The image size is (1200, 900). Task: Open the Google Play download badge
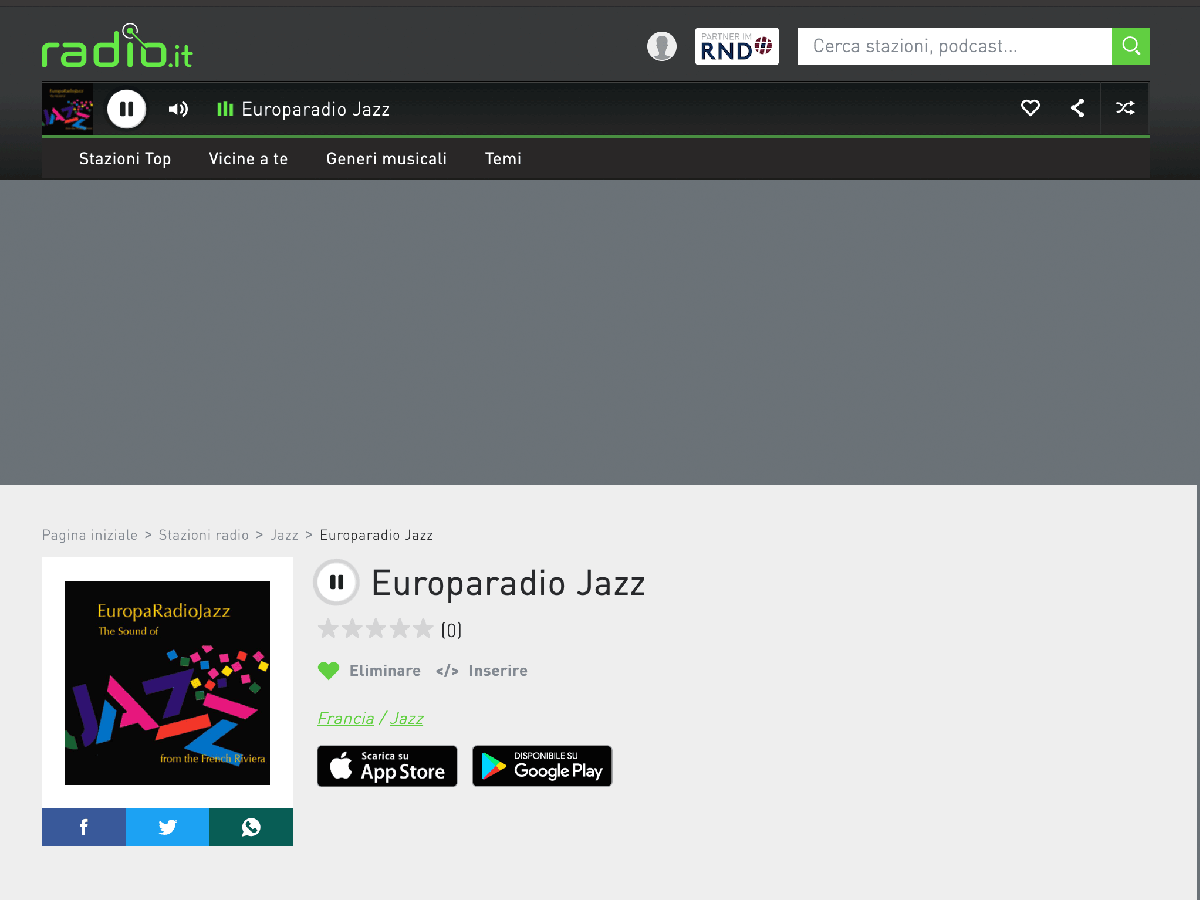(542, 766)
